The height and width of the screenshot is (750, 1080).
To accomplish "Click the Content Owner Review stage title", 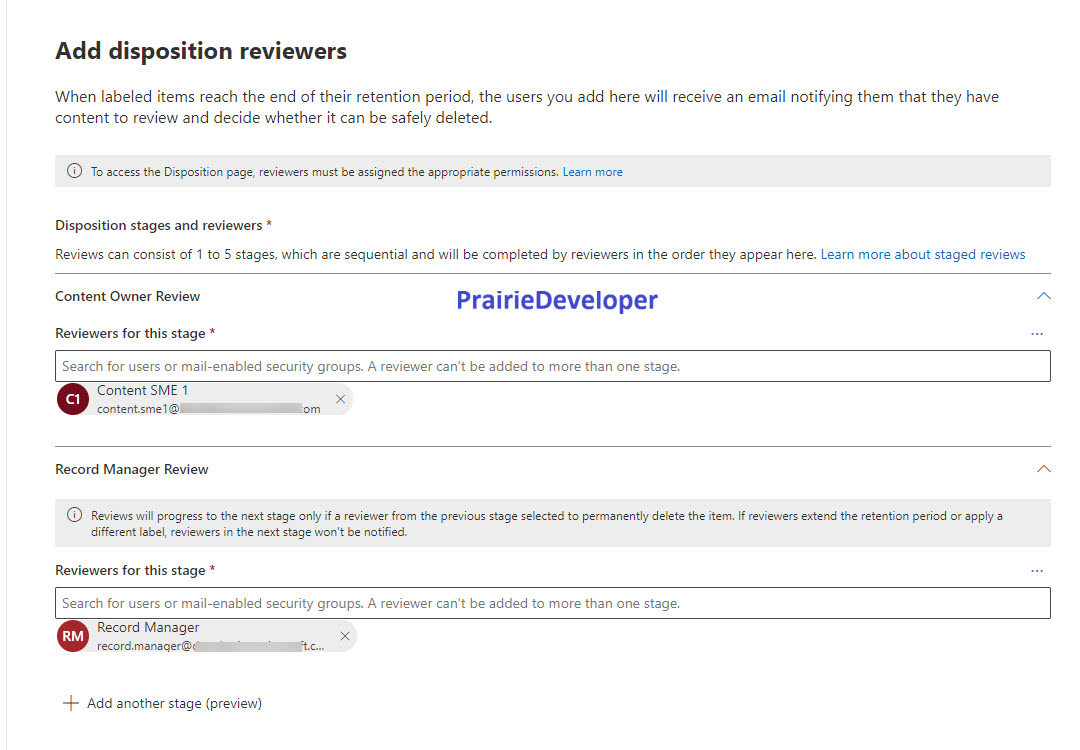I will pos(127,296).
